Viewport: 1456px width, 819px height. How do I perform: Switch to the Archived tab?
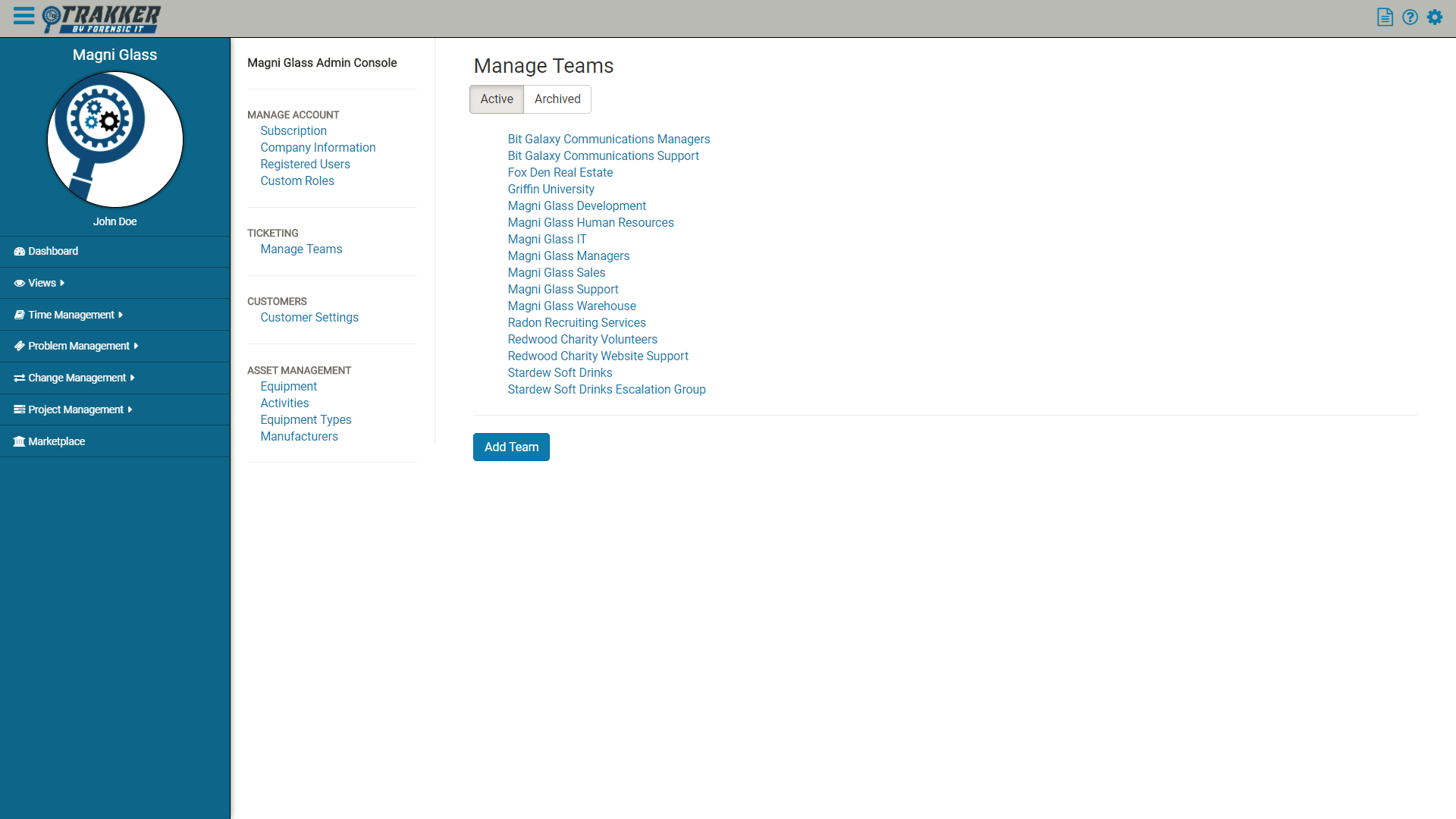click(x=557, y=99)
